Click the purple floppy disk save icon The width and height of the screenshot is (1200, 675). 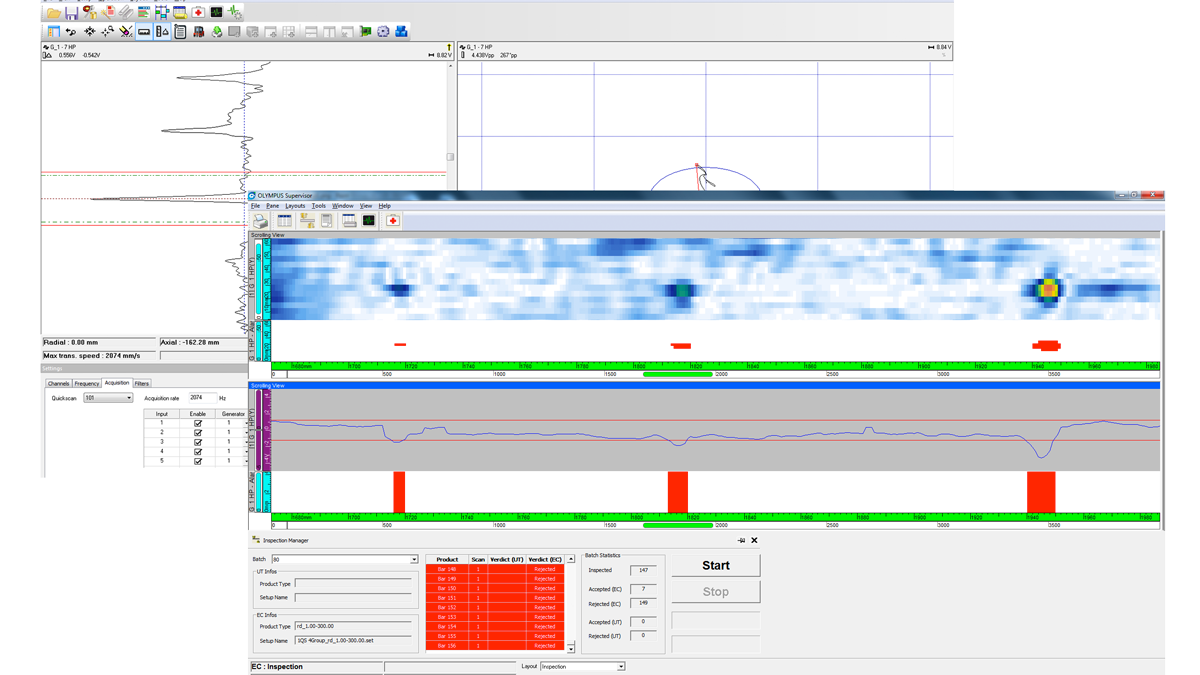(72, 12)
